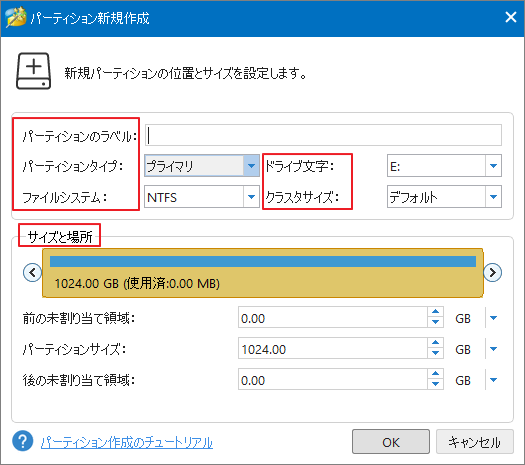Open the クラスタサイズ dropdown showing デフォルト
Image resolution: width=525 pixels, height=465 pixels.
(444, 197)
